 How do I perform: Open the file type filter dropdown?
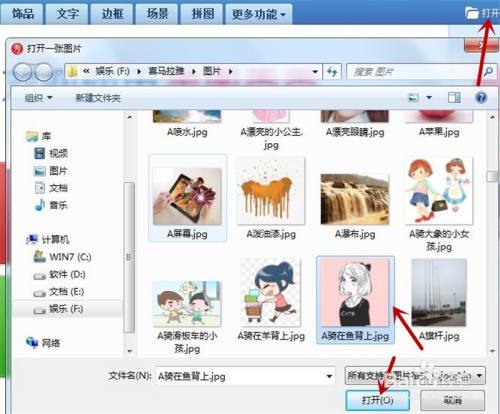415,376
